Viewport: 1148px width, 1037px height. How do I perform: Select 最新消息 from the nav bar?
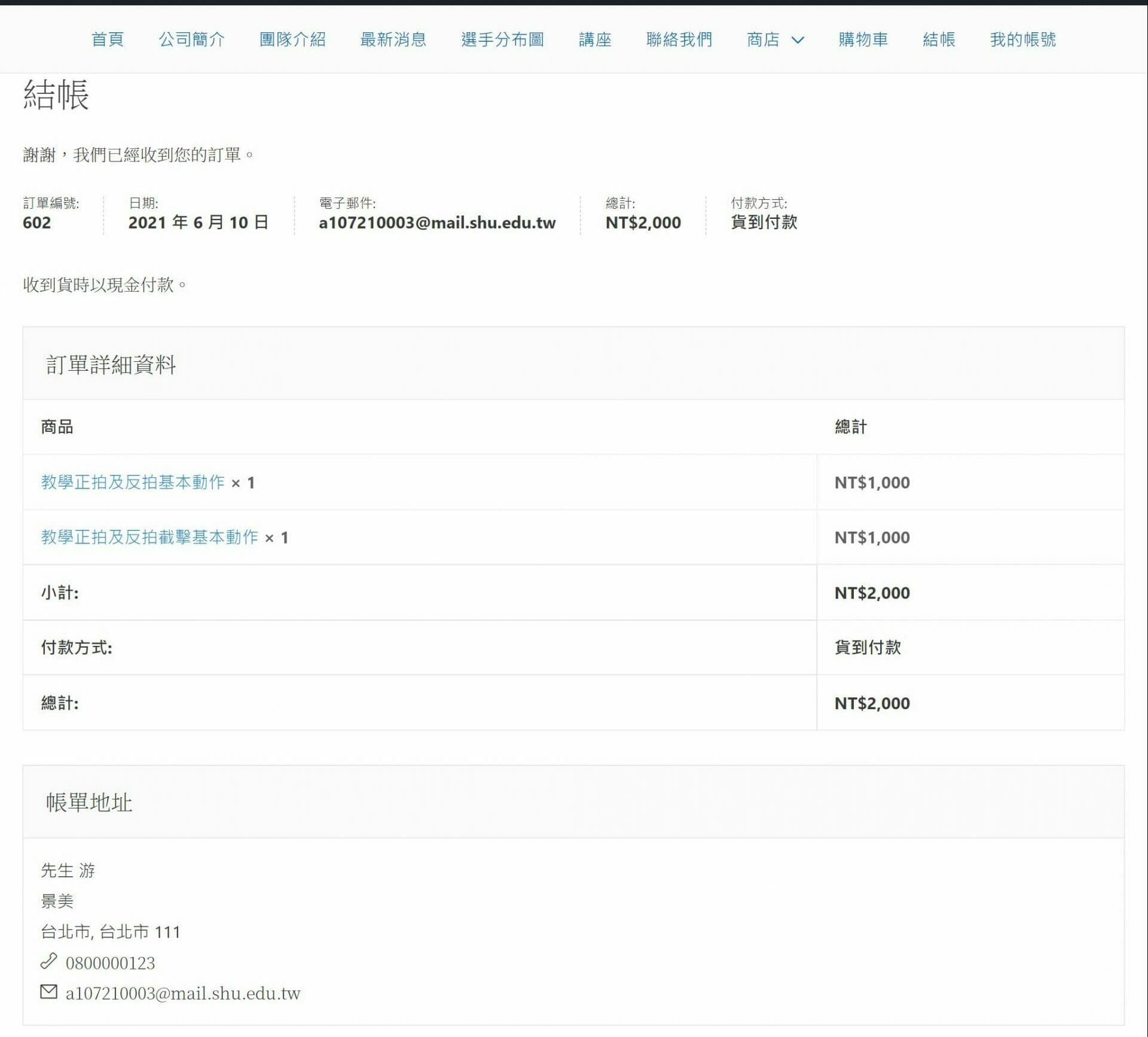[x=393, y=39]
